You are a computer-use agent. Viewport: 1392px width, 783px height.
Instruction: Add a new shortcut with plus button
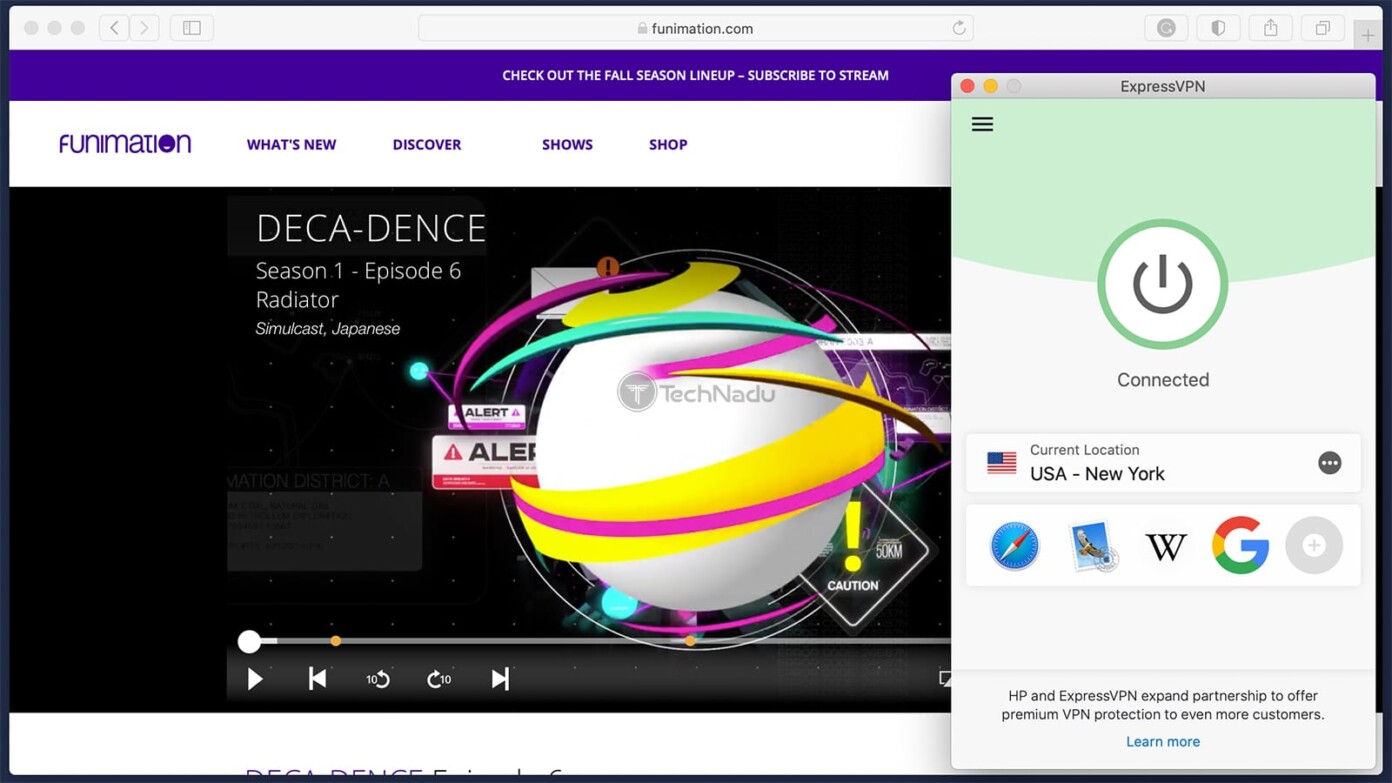(x=1314, y=545)
